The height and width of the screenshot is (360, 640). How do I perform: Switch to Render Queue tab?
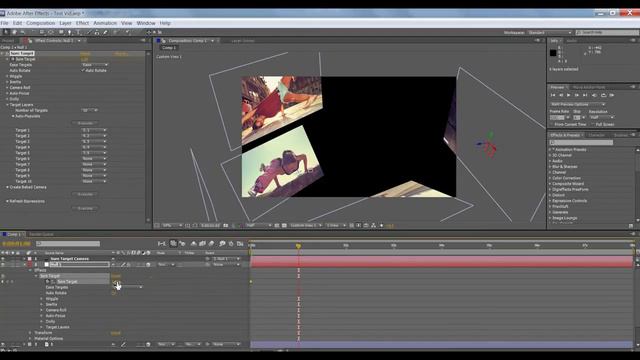tap(41, 234)
